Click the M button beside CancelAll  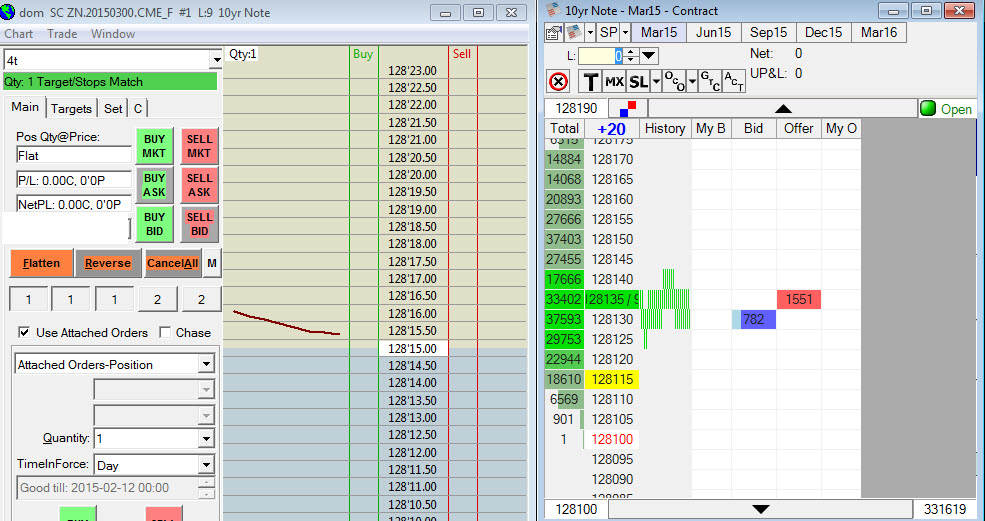pos(212,263)
